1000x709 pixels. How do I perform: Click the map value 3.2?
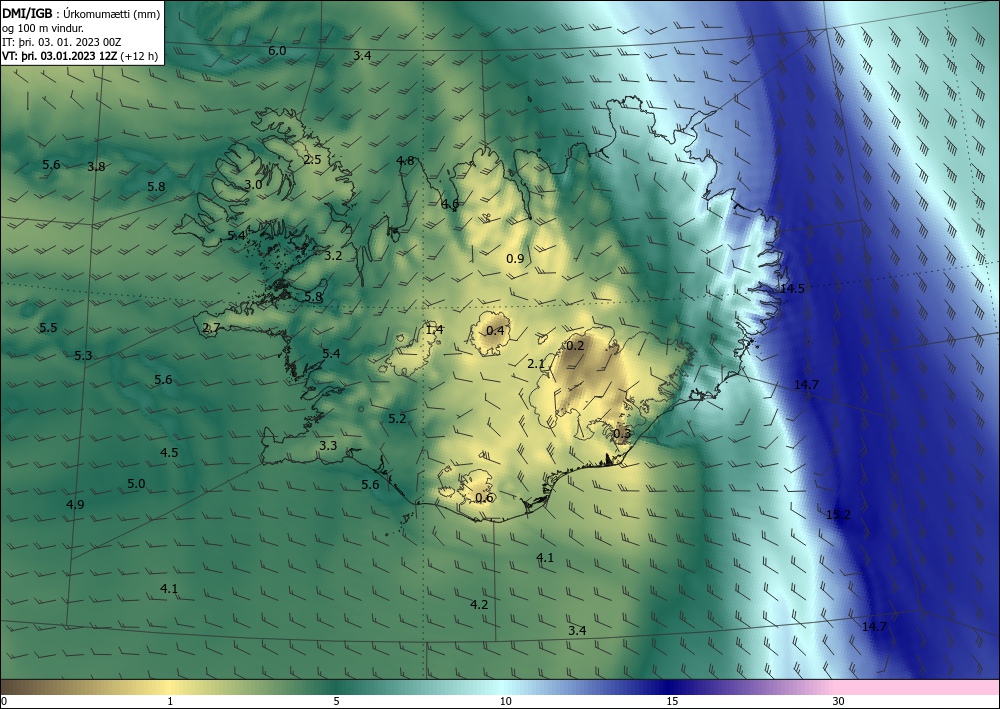coord(334,256)
